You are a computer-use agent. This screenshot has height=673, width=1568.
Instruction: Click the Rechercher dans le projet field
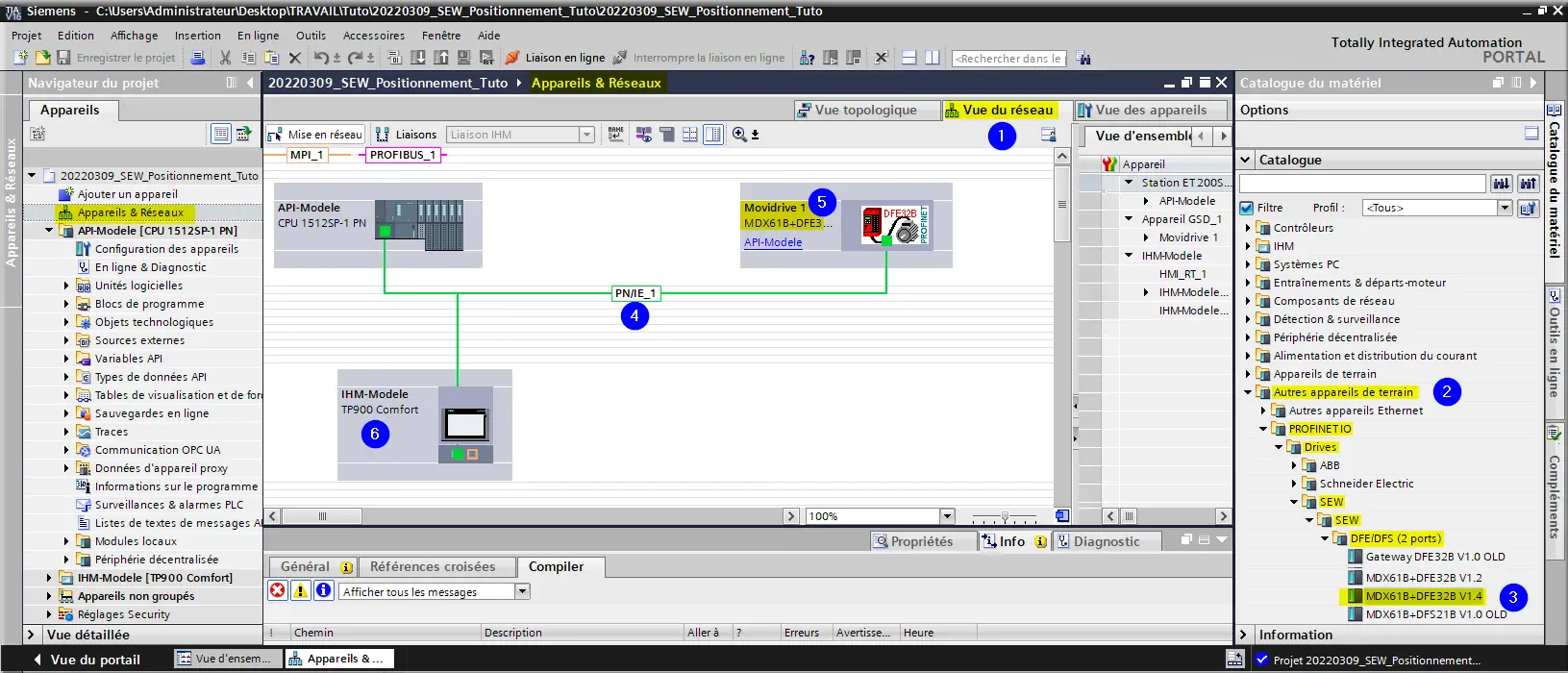click(1008, 59)
